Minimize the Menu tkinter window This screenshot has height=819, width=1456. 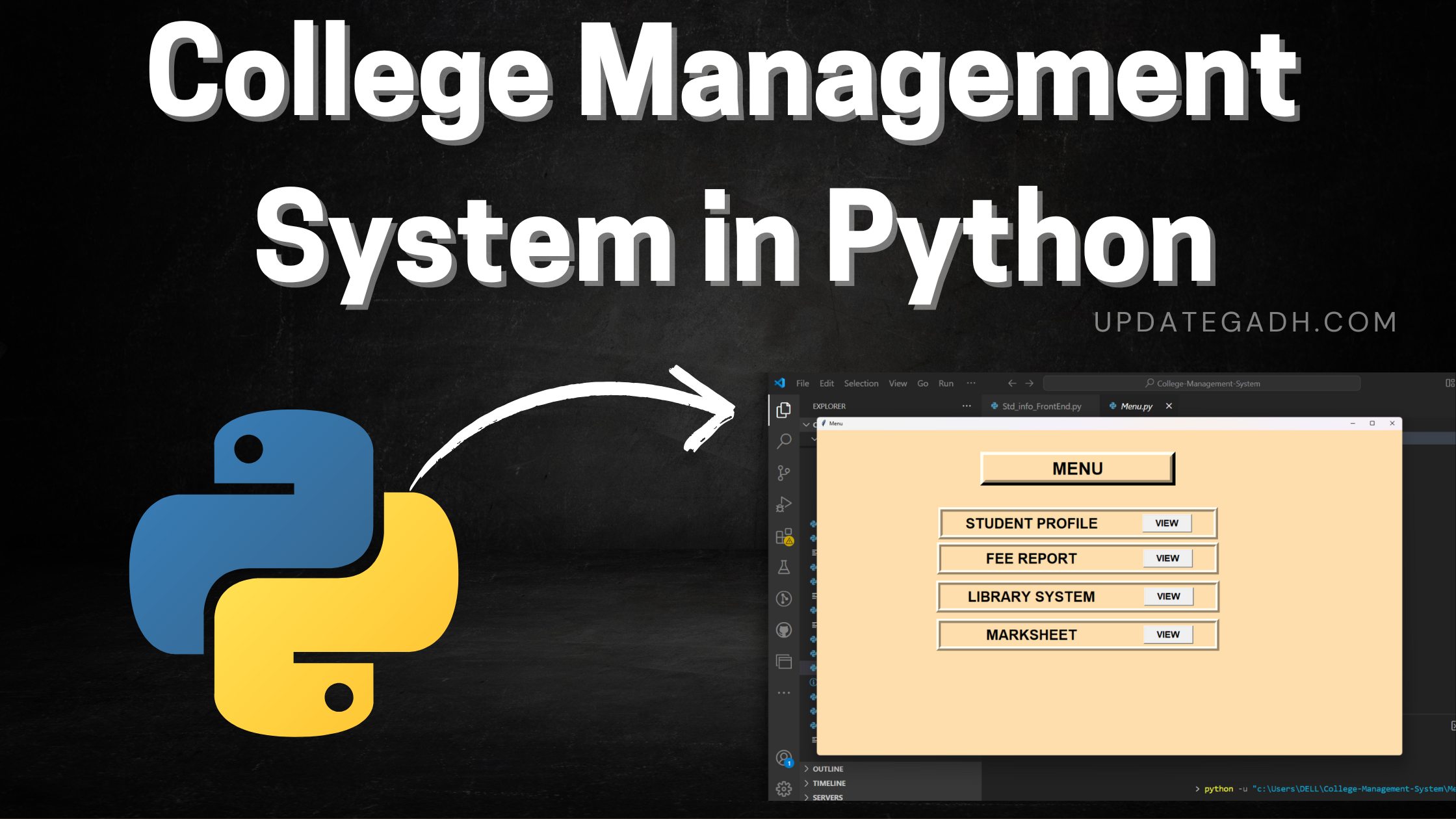[x=1353, y=423]
